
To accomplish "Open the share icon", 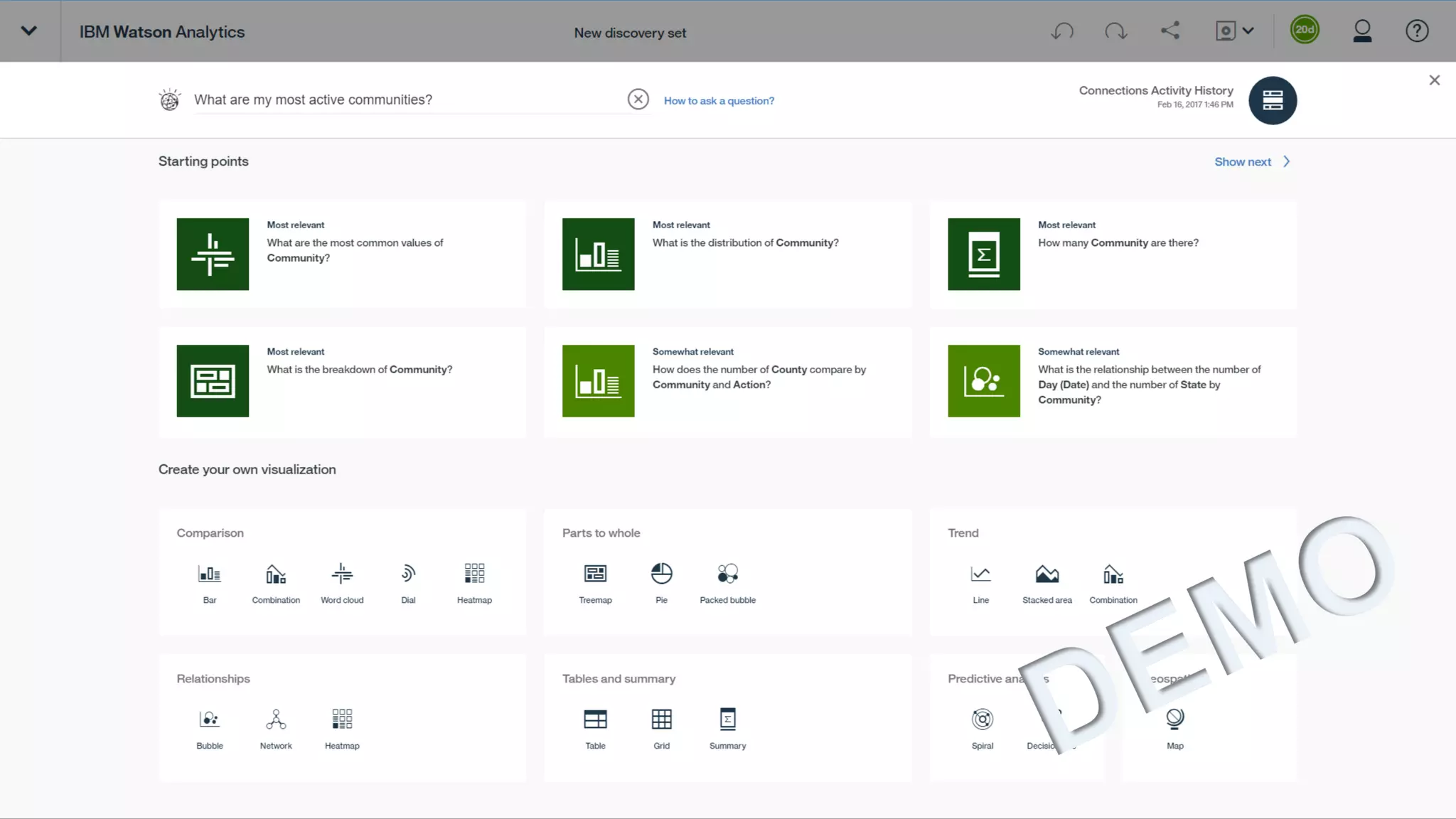I will pos(1170,31).
